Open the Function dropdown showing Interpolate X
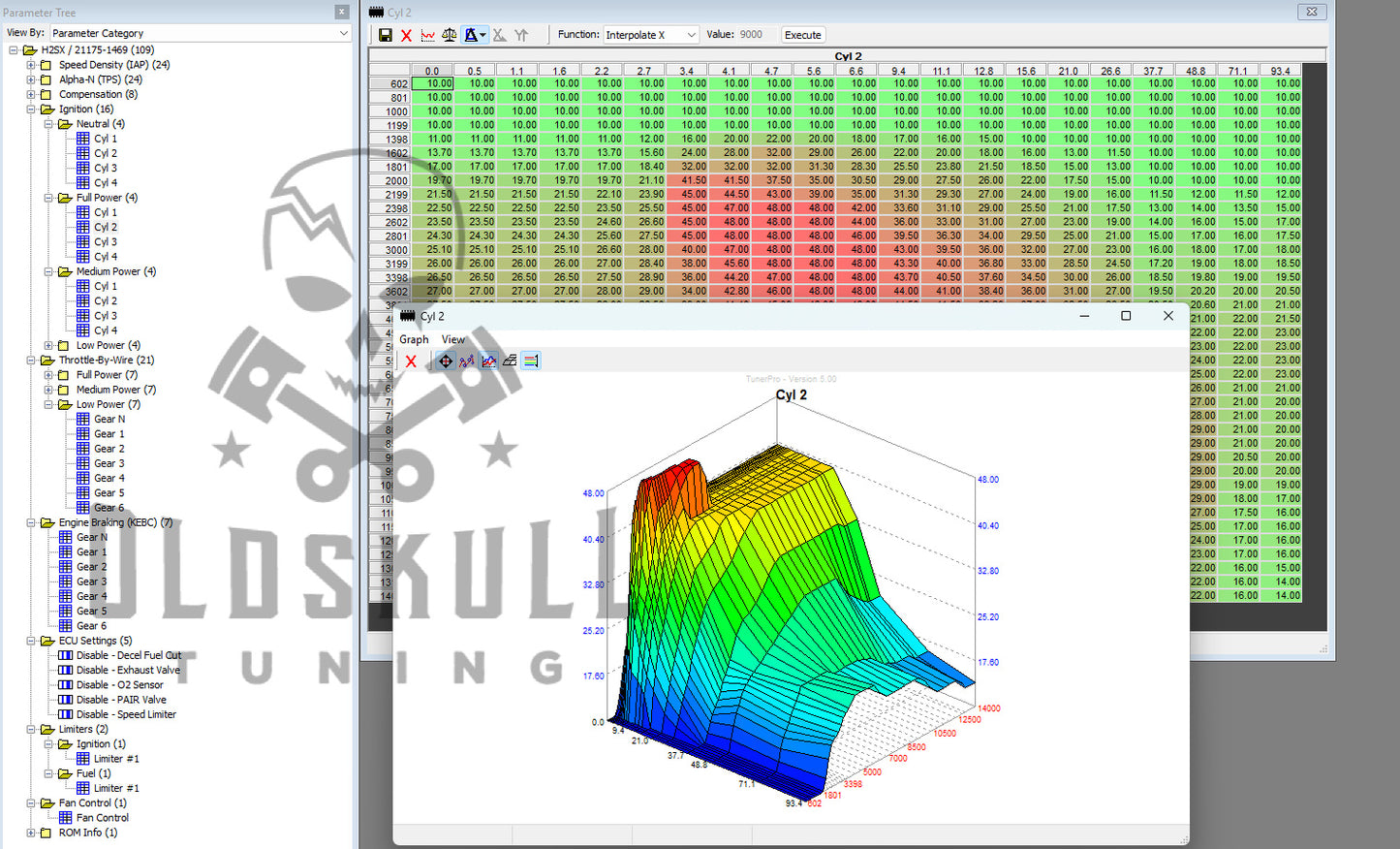 point(650,35)
